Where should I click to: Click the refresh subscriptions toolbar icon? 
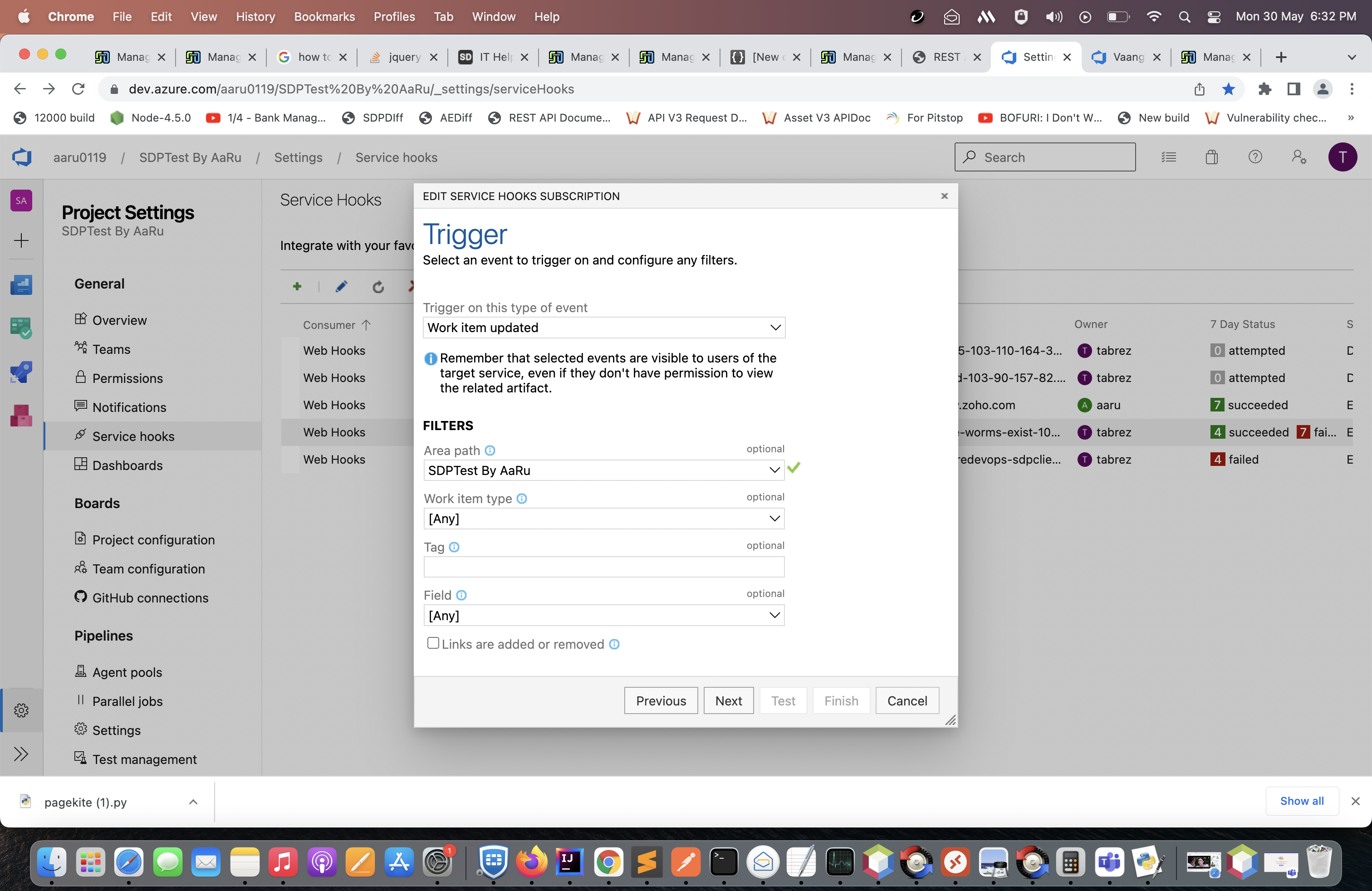377,287
